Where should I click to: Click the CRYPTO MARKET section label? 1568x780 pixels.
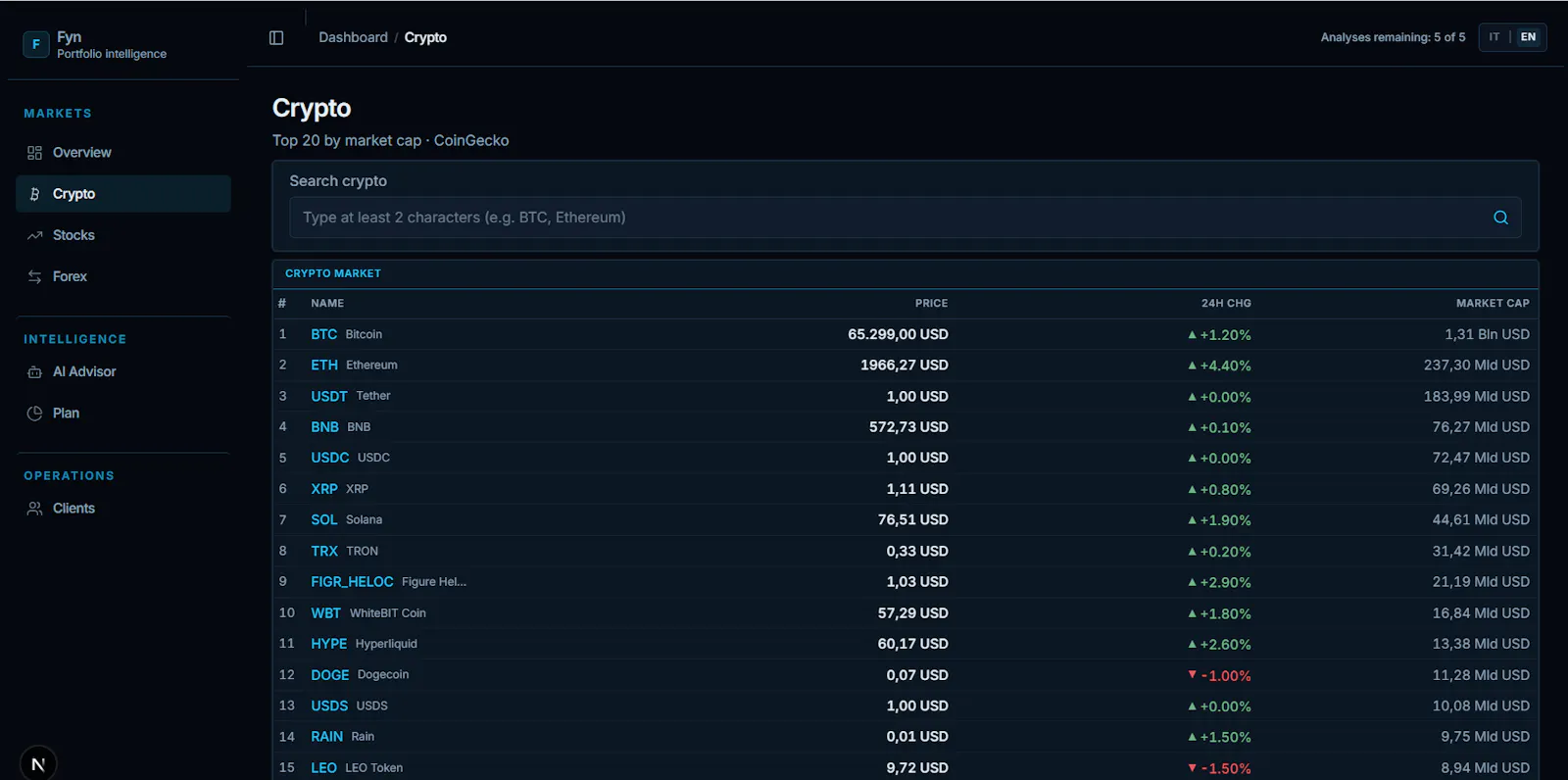pyautogui.click(x=333, y=273)
